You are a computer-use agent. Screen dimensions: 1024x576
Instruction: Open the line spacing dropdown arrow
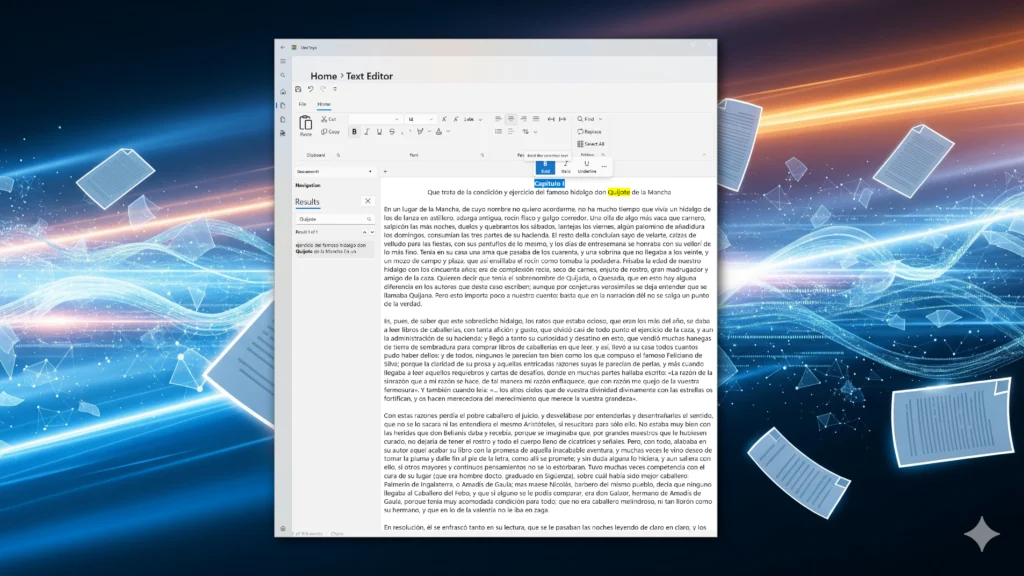(x=536, y=132)
